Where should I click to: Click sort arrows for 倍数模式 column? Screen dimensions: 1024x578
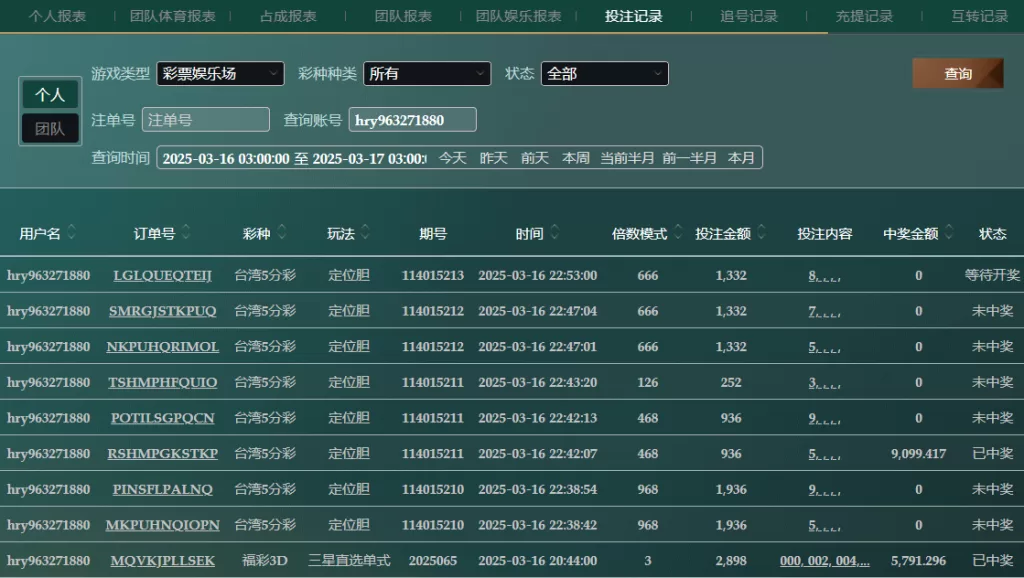tap(678, 233)
